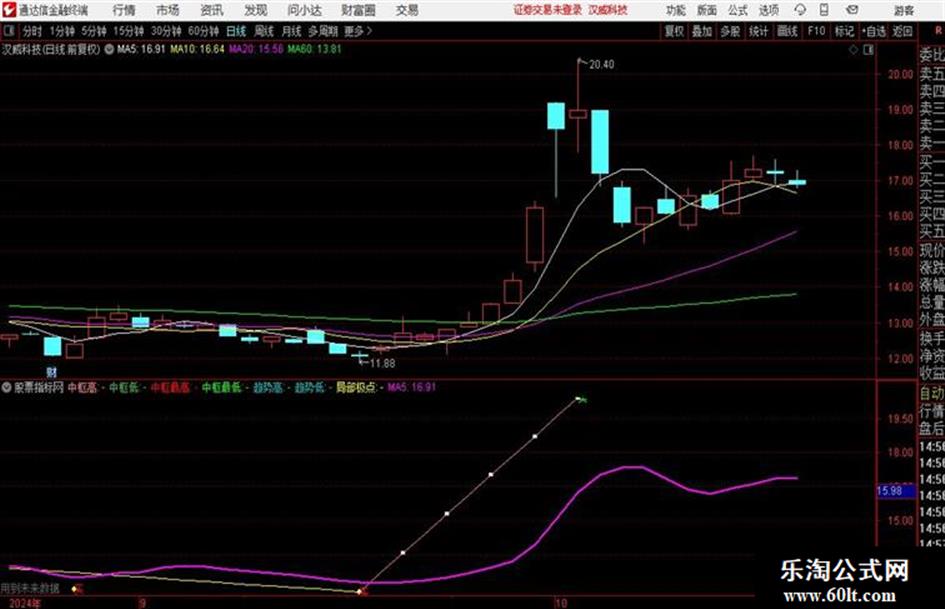The height and width of the screenshot is (609, 945).
Task: Open the 问小达 menu
Action: pos(304,10)
